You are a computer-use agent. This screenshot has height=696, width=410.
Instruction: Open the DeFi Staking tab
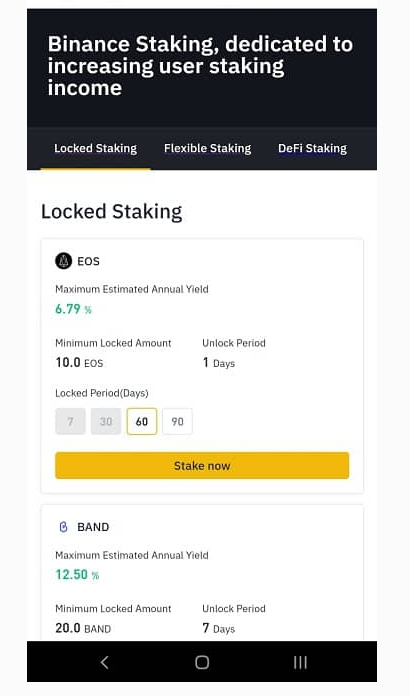click(x=312, y=148)
